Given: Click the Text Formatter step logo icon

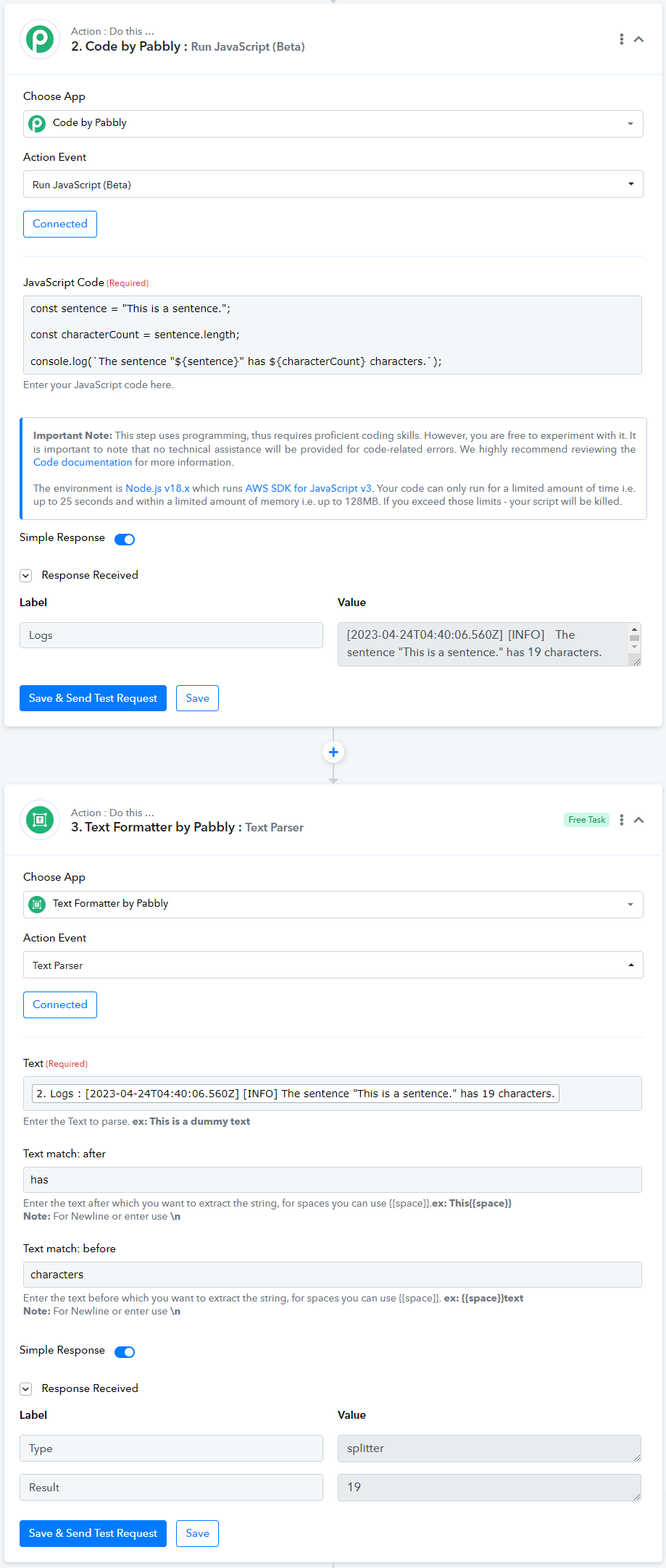Looking at the screenshot, I should pos(40,820).
